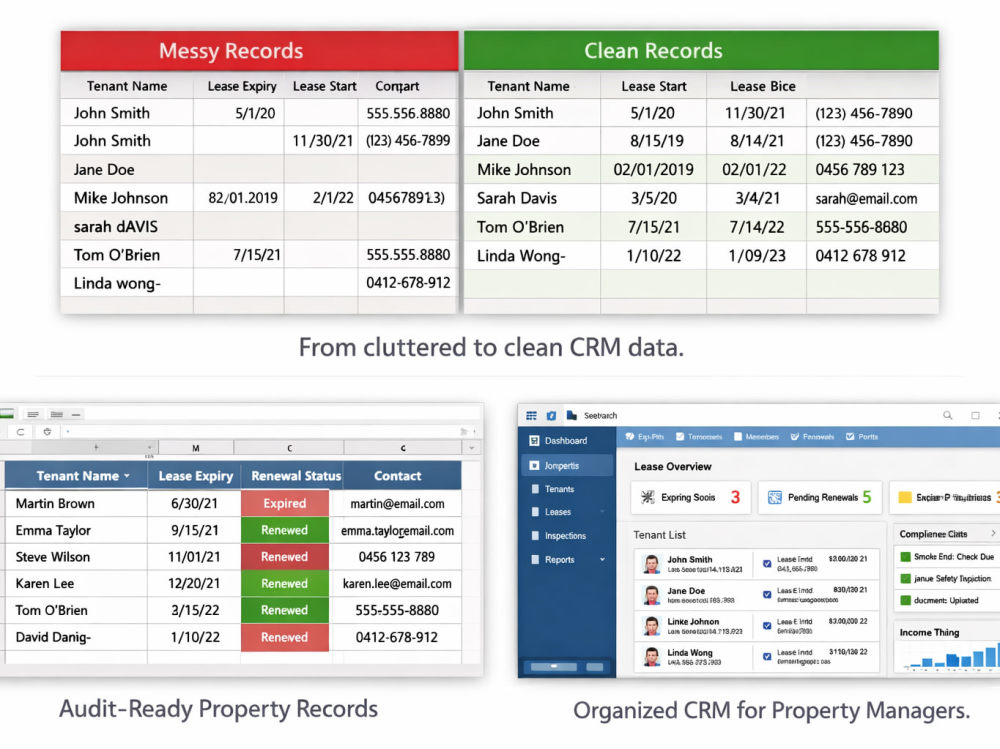Open the Compliance panel chevron

(993, 533)
